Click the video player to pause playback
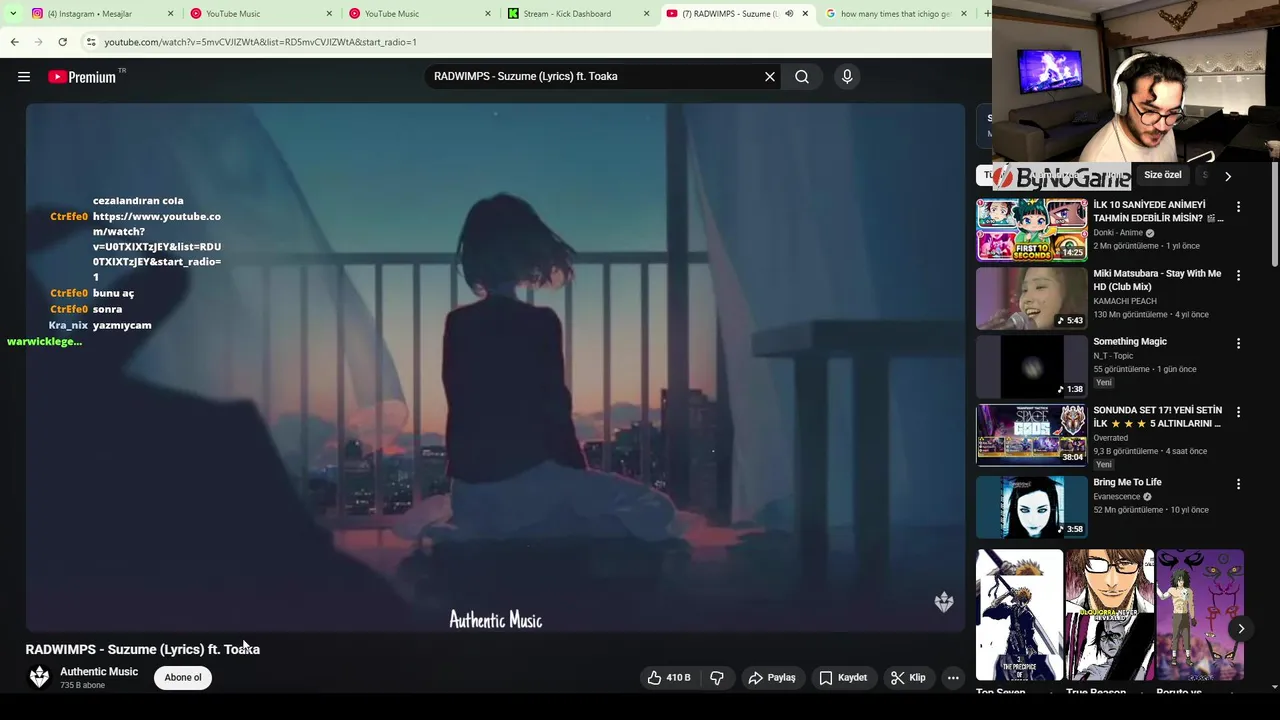 496,367
